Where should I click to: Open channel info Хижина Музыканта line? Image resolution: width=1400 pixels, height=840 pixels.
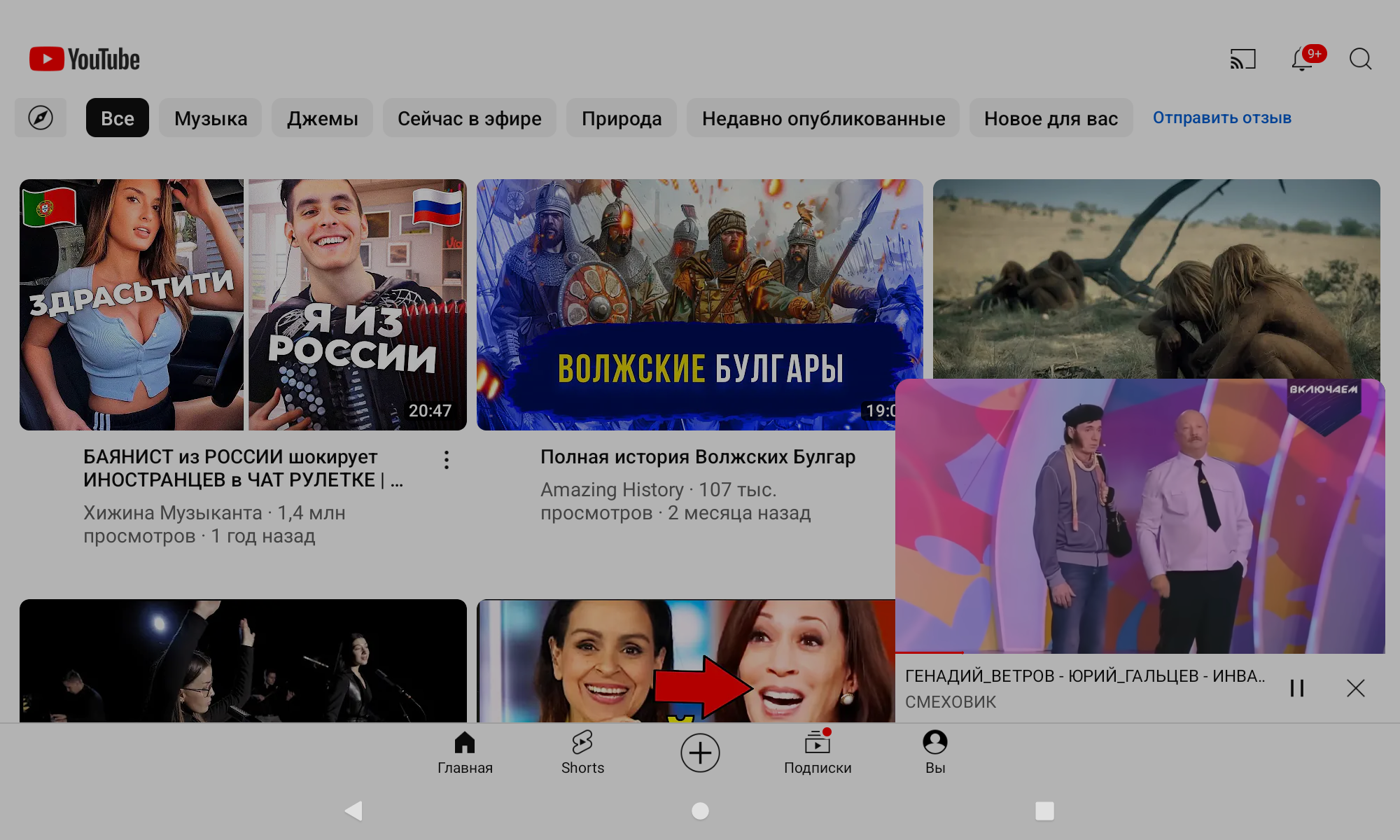tap(214, 524)
